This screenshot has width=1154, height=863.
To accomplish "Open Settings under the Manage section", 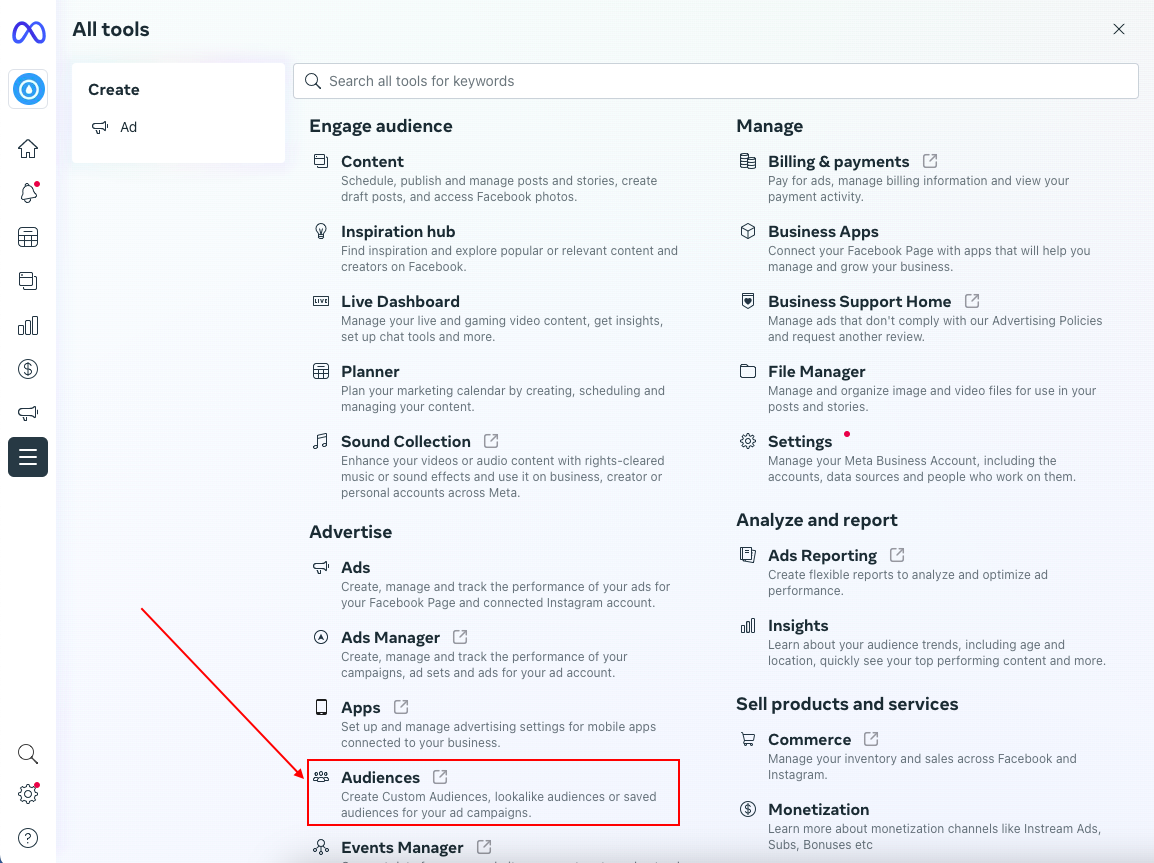I will (799, 442).
